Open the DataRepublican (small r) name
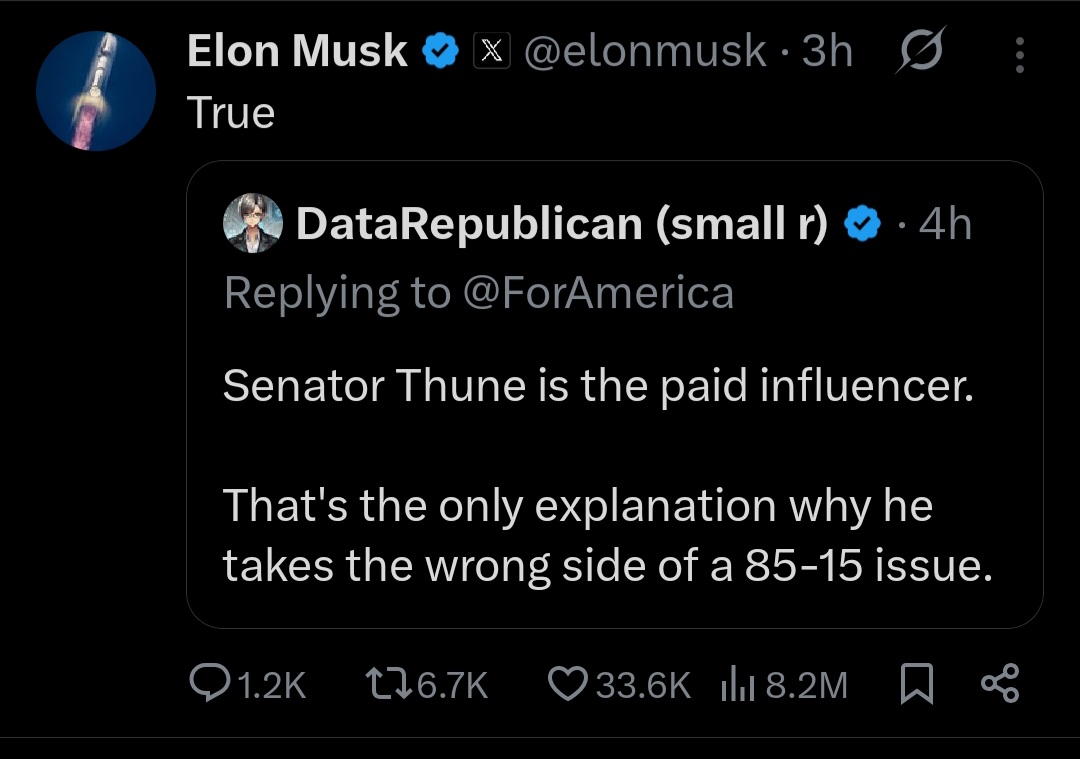Image resolution: width=1080 pixels, height=759 pixels. pyautogui.click(x=561, y=225)
